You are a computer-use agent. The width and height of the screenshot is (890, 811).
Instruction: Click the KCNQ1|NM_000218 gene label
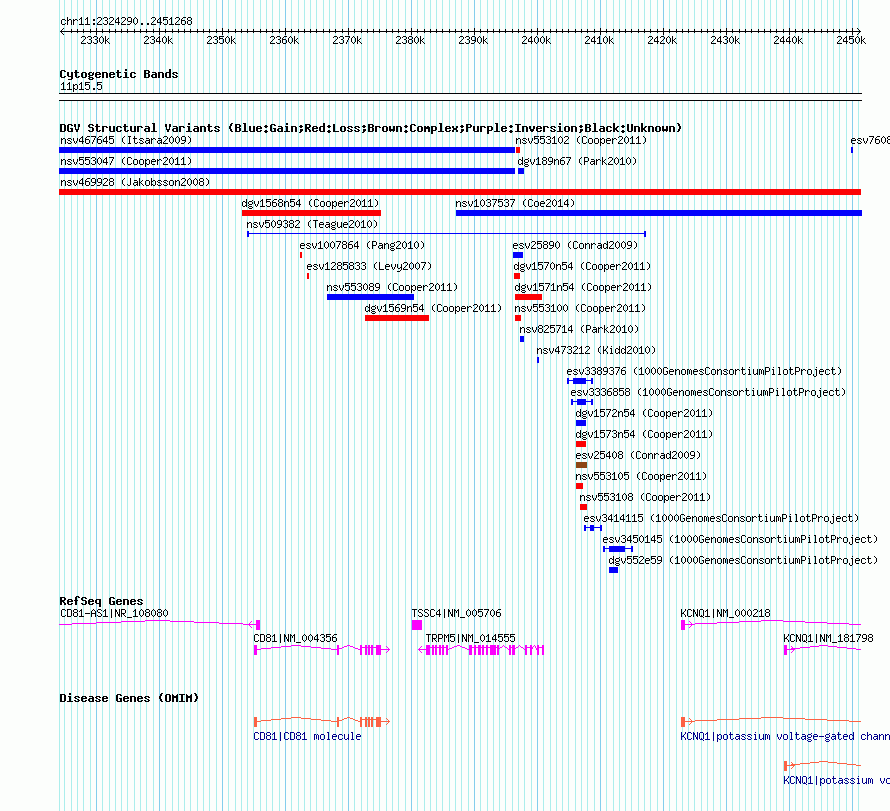tap(725, 613)
